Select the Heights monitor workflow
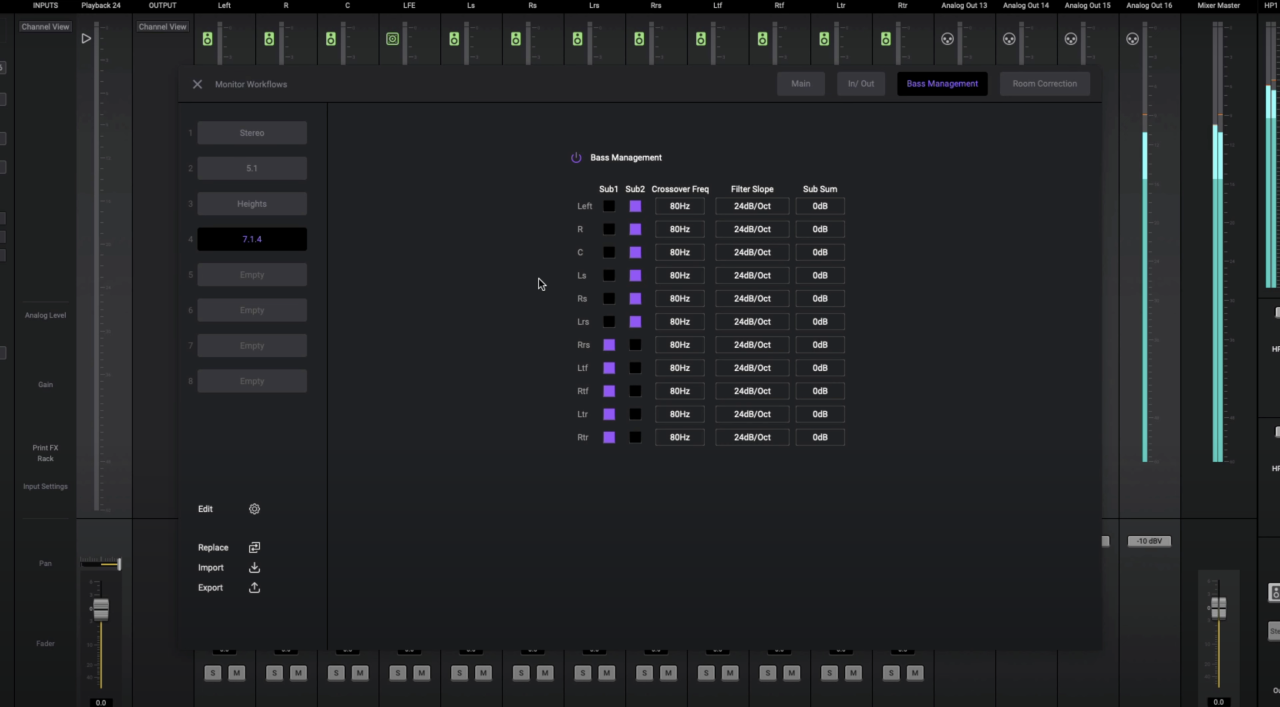The height and width of the screenshot is (707, 1280). [x=252, y=204]
